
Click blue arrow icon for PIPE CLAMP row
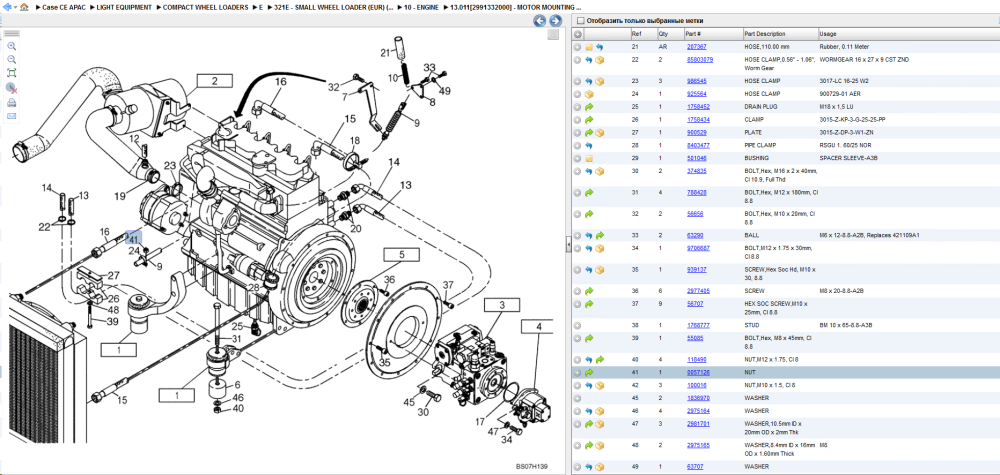click(589, 145)
